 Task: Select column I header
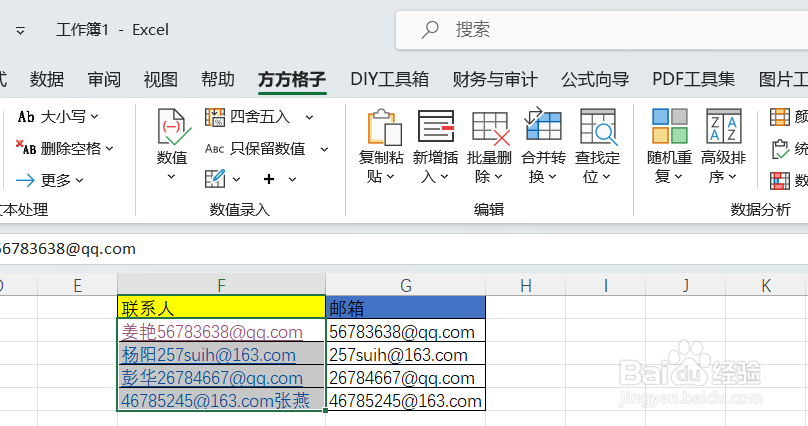(605, 284)
